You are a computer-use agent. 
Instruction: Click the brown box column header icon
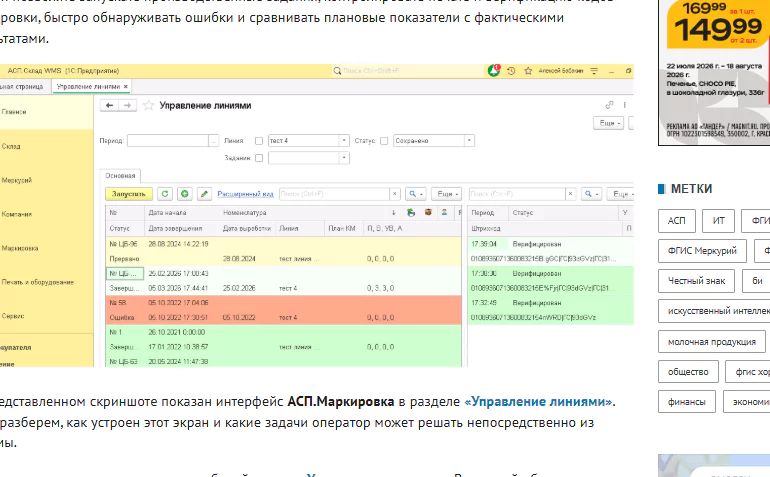[428, 212]
